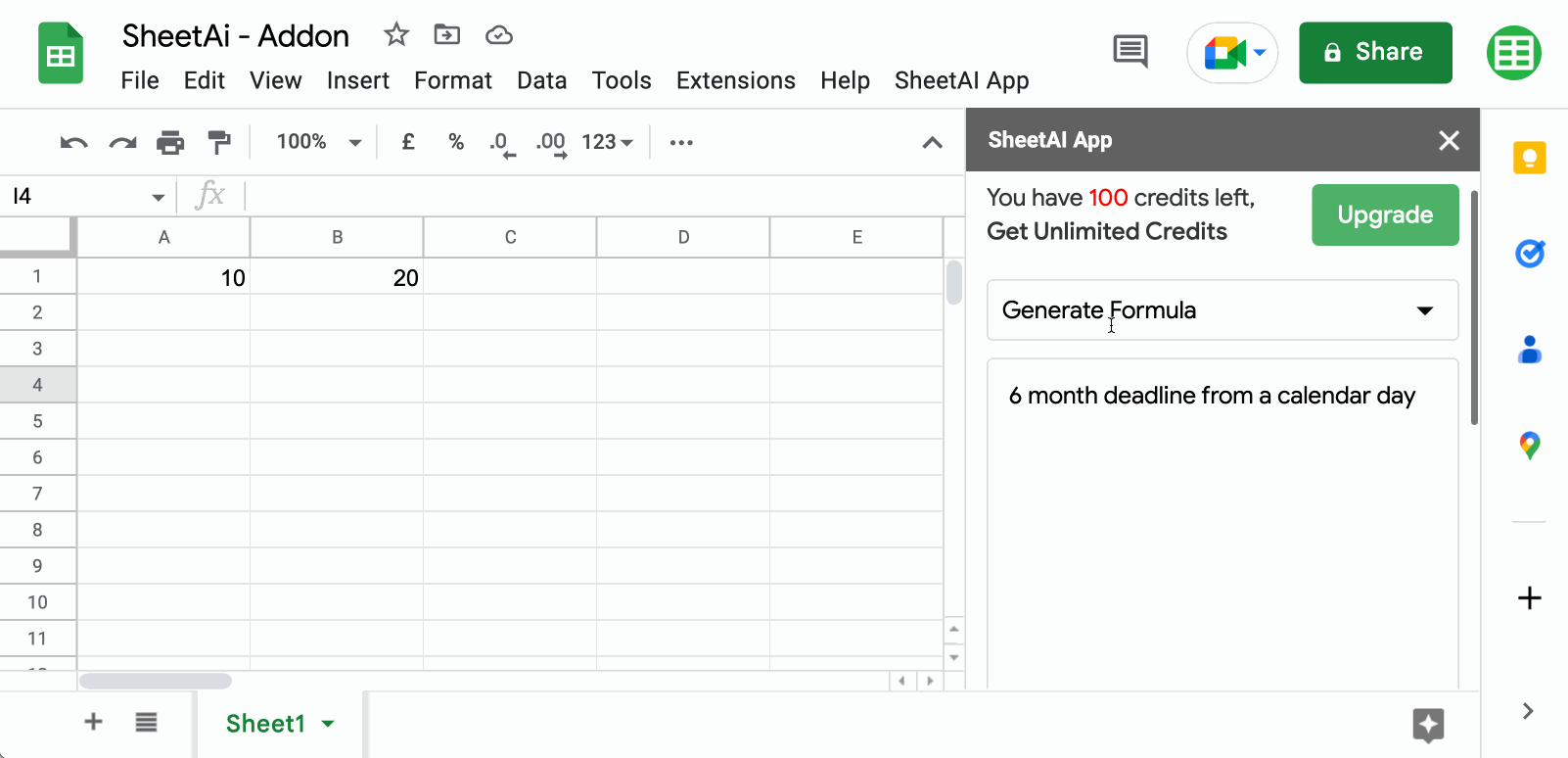Redo the last action
Image resolution: width=1568 pixels, height=758 pixels.
(x=122, y=143)
